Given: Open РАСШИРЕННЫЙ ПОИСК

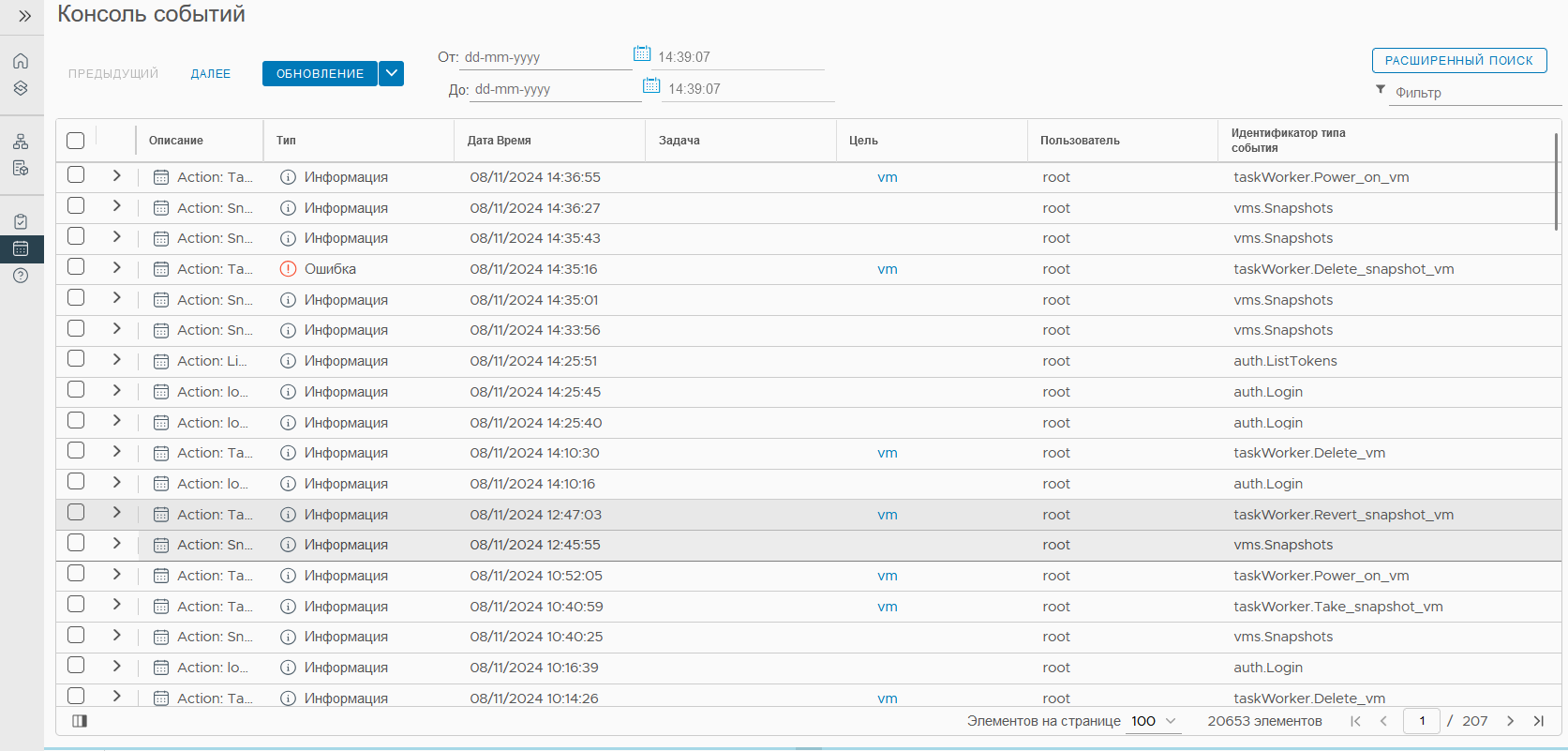Looking at the screenshot, I should click(x=1459, y=61).
